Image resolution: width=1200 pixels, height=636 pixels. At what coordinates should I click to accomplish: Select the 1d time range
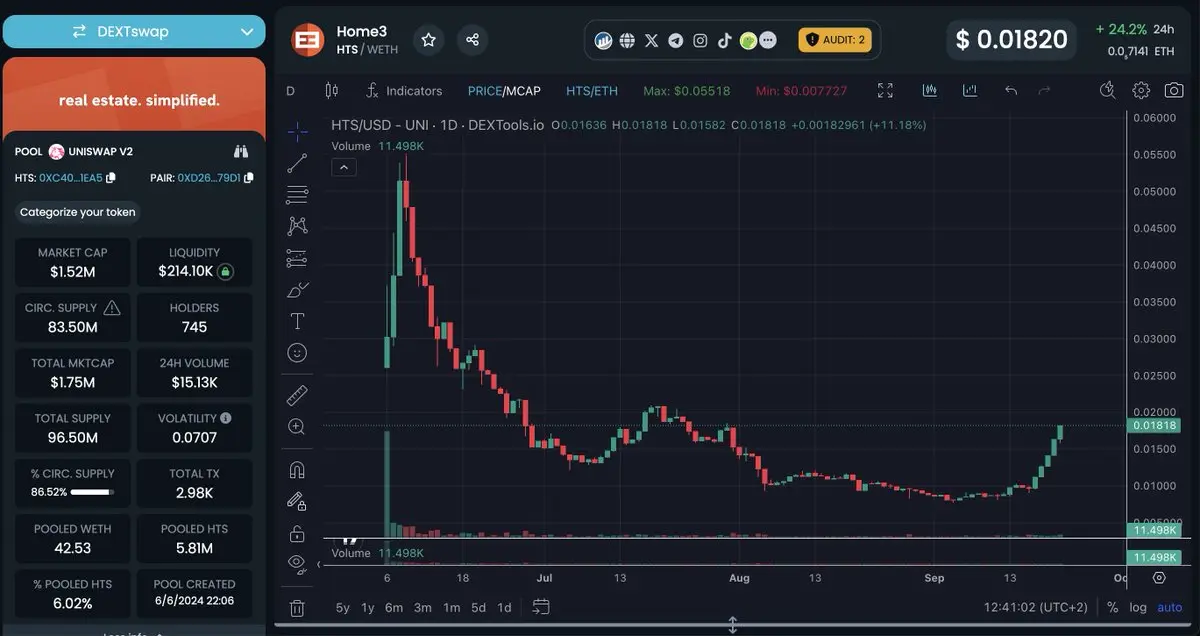tap(505, 607)
